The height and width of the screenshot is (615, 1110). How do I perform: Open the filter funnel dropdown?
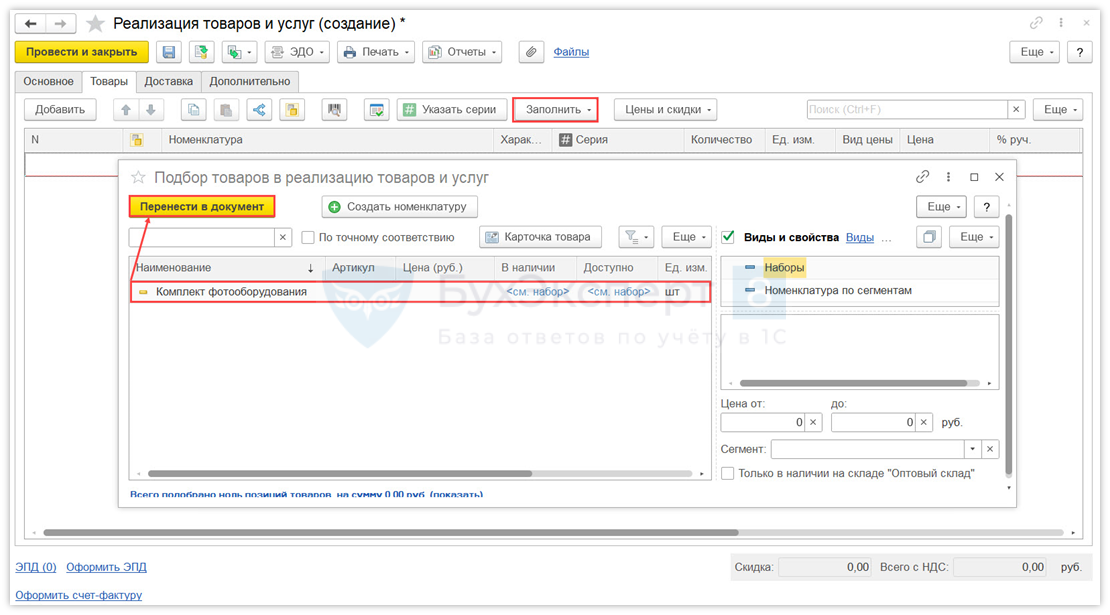pyautogui.click(x=636, y=237)
